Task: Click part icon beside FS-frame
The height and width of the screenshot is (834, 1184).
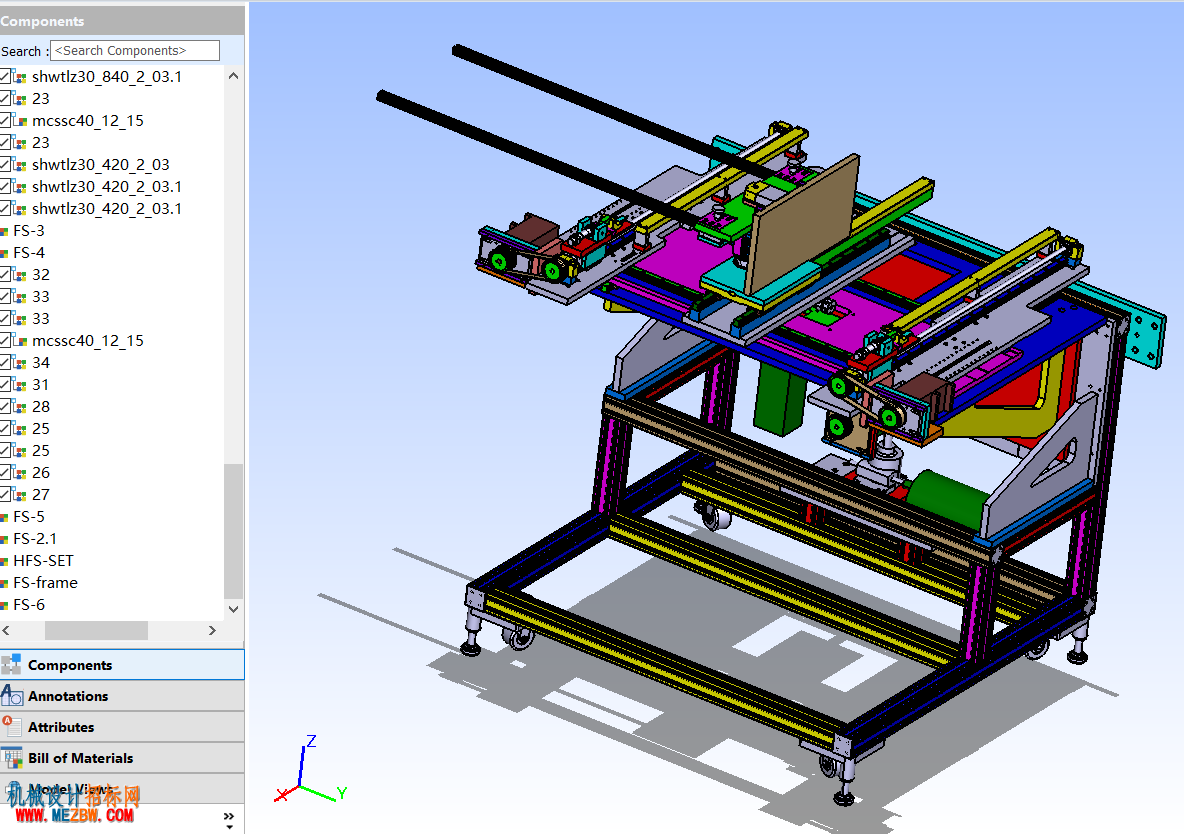Action: click(5, 583)
